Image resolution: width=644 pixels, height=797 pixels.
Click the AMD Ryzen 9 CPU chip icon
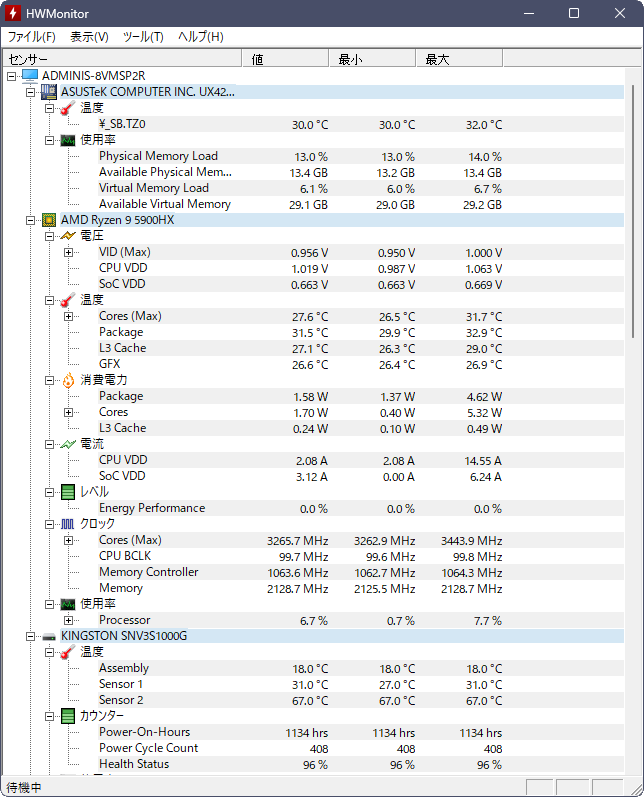[x=49, y=220]
